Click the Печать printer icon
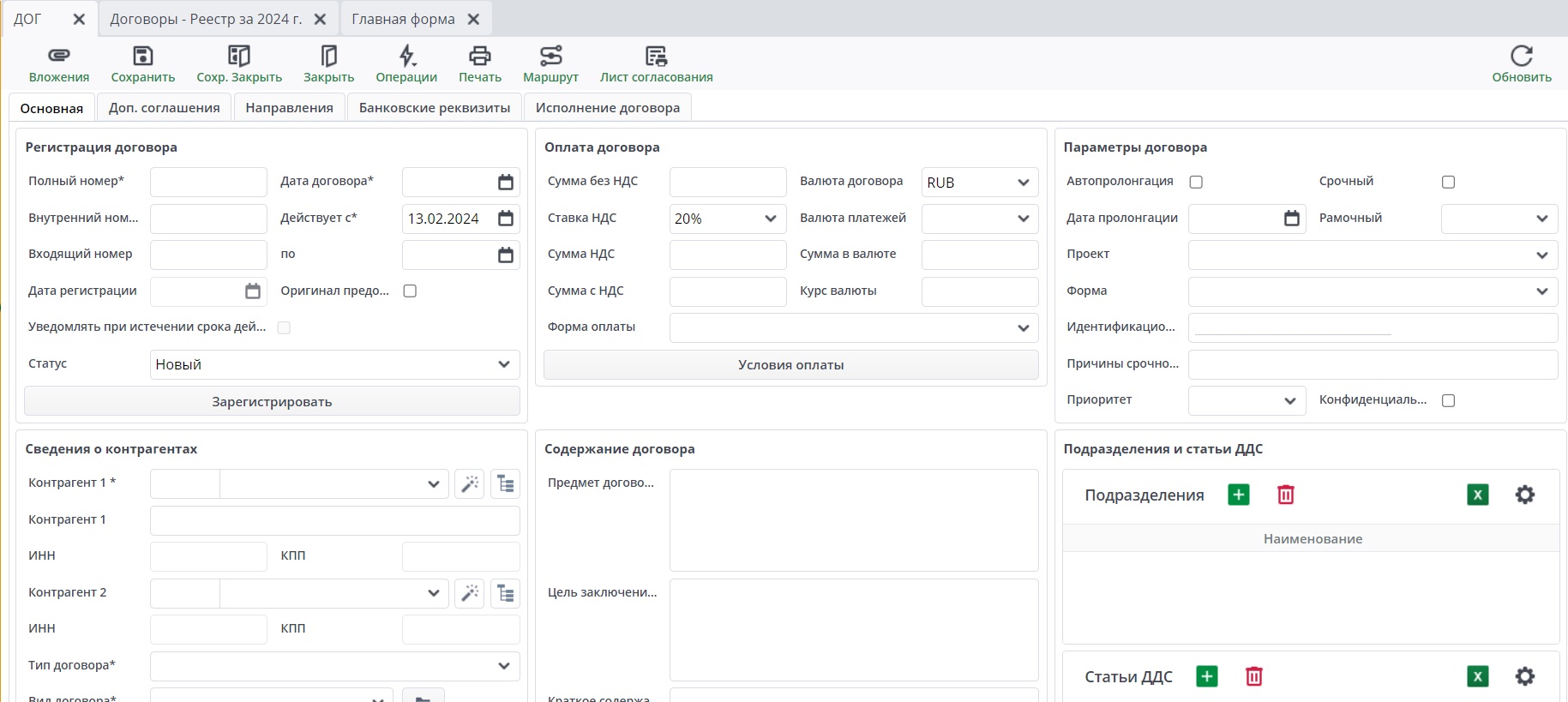Screen dimensions: 1568x702 click(479, 57)
